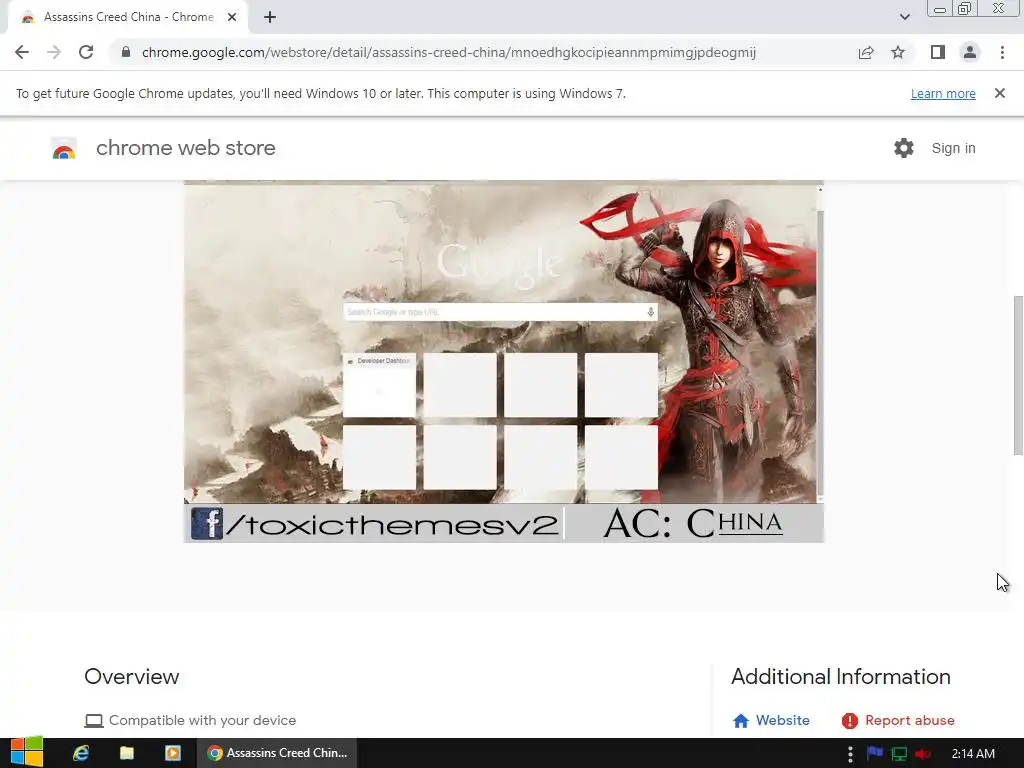Click the laptop compatibility icon
The height and width of the screenshot is (768, 1024).
coord(94,721)
